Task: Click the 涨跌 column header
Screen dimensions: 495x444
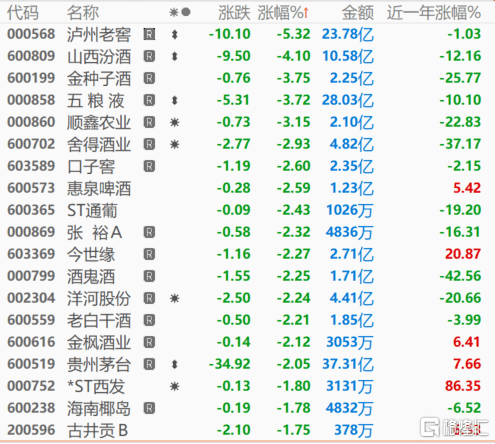Action: tap(234, 13)
